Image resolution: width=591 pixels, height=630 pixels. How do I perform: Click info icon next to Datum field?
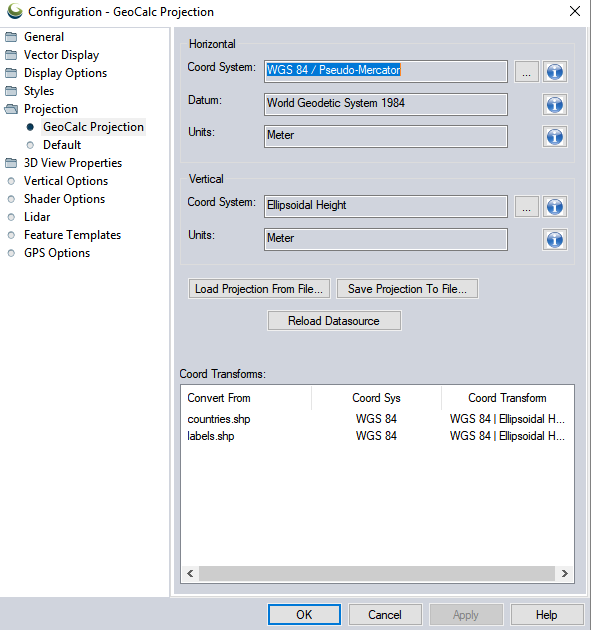pos(554,104)
